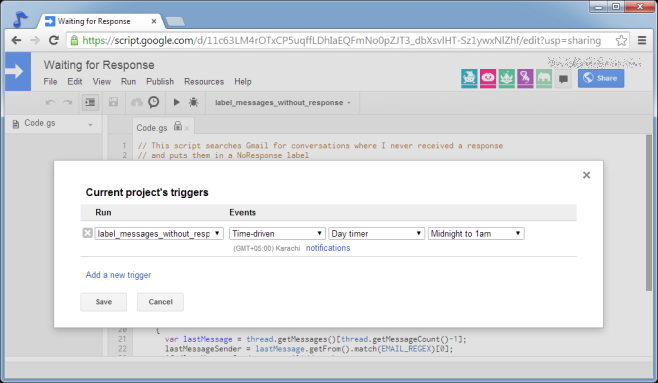Click the Waiting for Response project title

pos(99,65)
